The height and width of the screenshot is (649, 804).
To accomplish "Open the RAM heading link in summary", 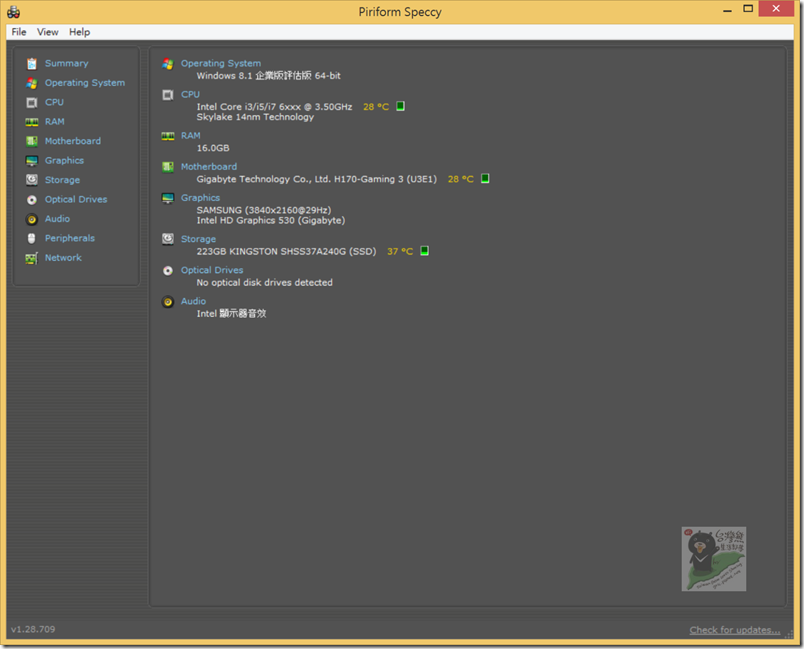I will (x=191, y=136).
